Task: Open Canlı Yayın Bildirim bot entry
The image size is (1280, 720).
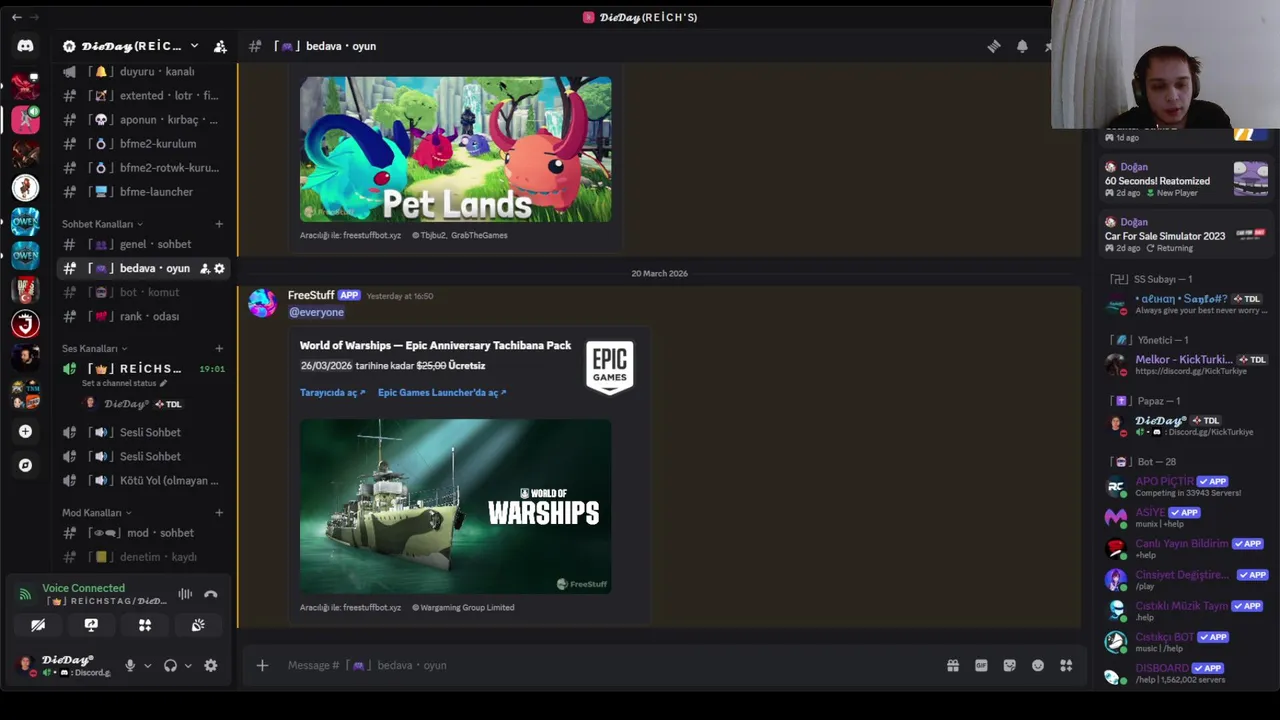Action: click(1188, 549)
